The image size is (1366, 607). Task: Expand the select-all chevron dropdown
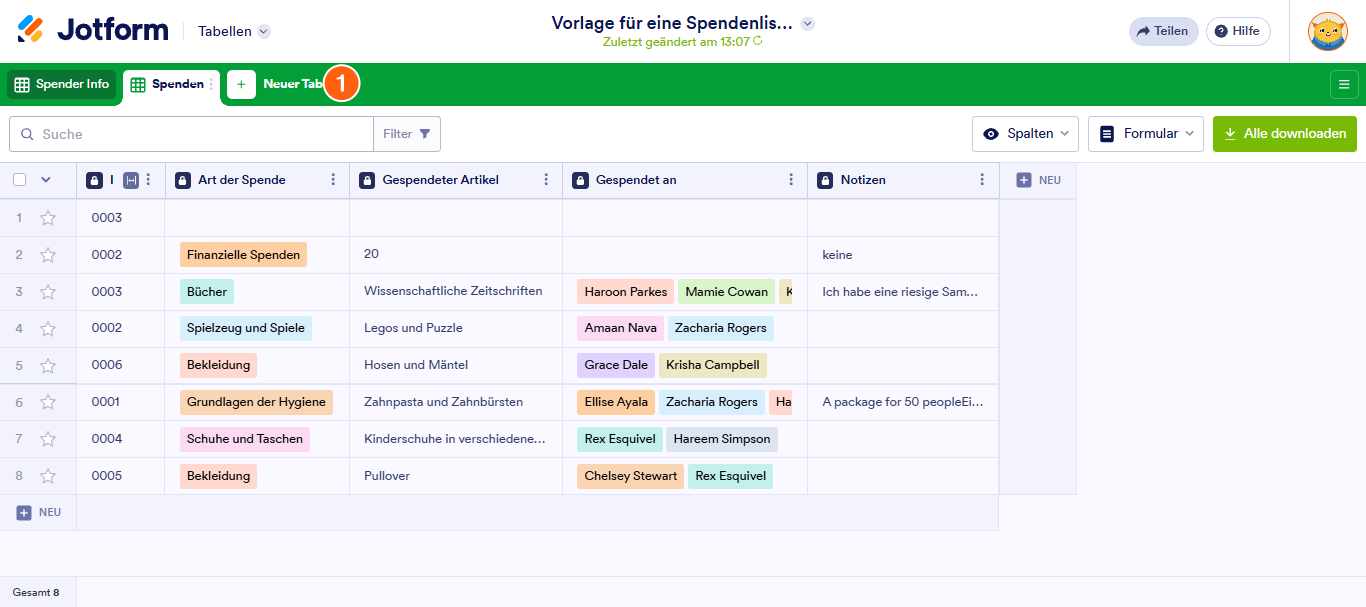coord(45,180)
